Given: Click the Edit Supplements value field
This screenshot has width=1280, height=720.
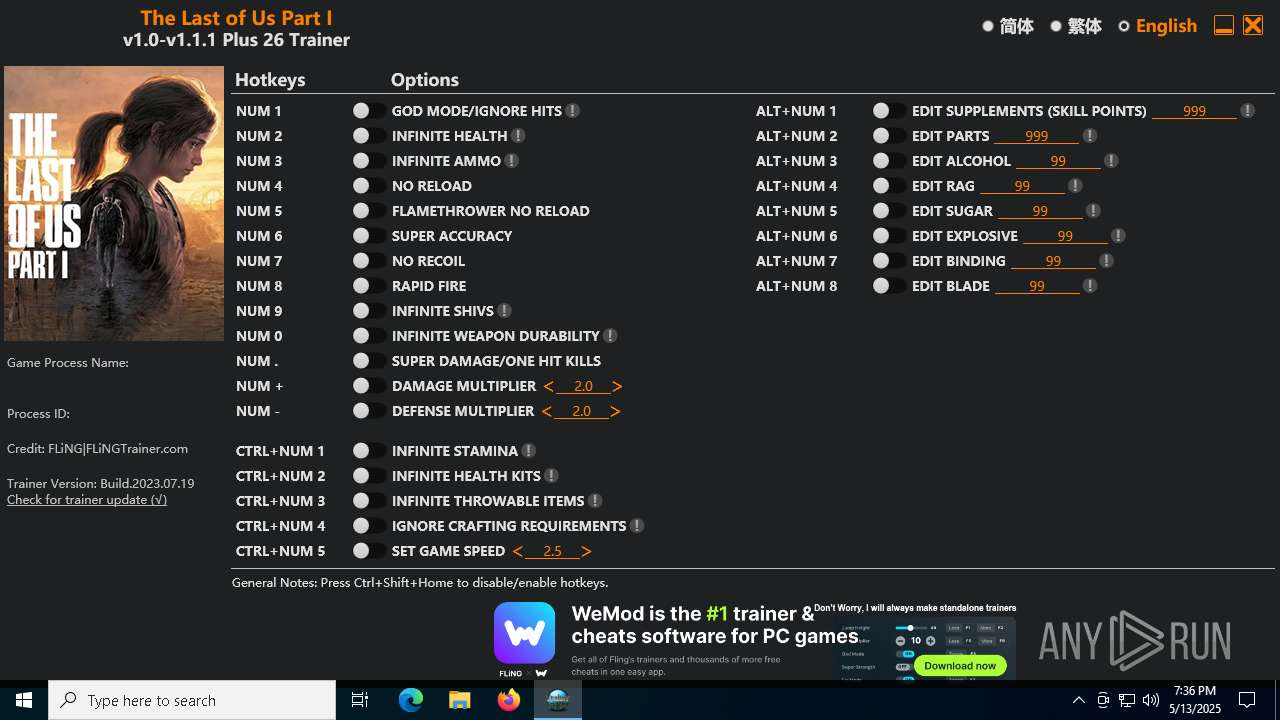Looking at the screenshot, I should click(x=1194, y=111).
